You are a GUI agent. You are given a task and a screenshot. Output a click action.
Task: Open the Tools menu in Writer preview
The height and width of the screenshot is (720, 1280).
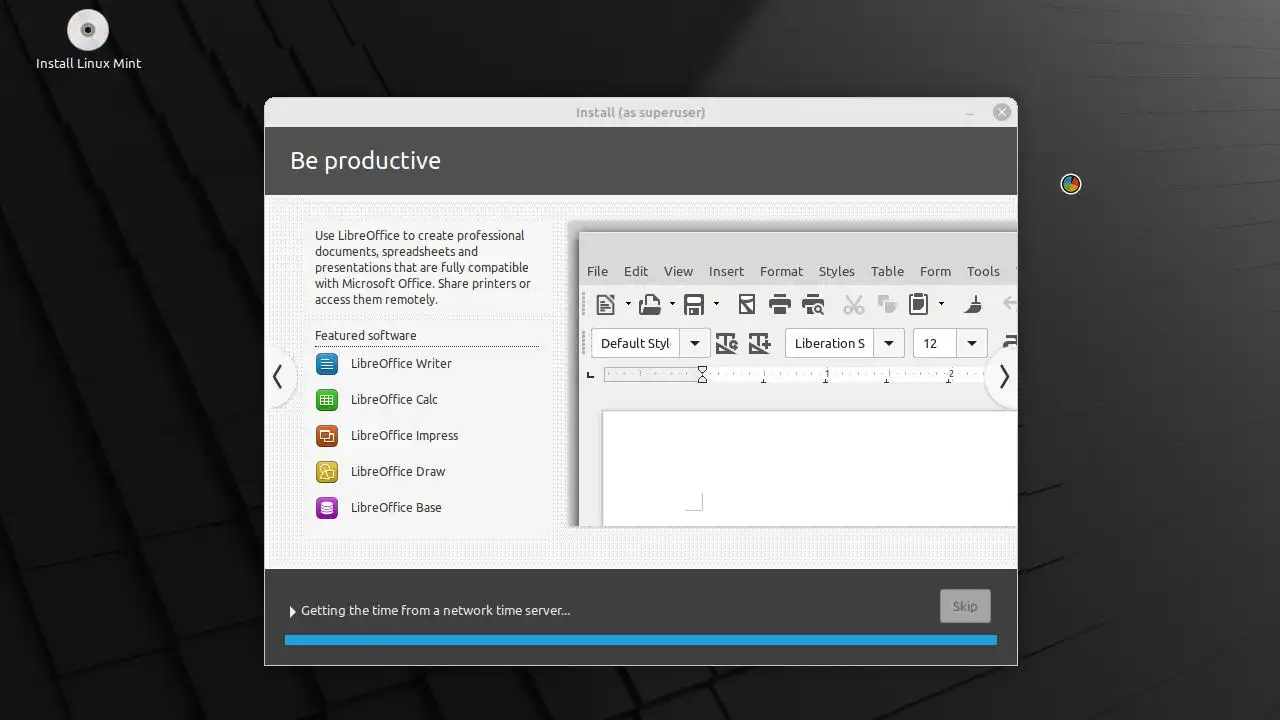(x=983, y=271)
